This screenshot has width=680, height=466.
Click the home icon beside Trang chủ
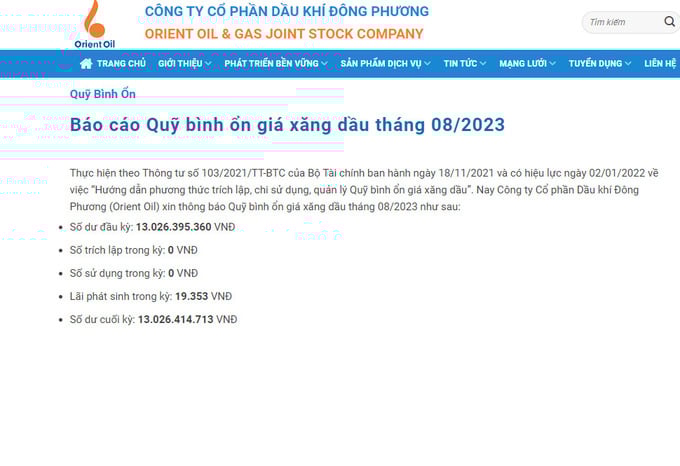click(86, 63)
